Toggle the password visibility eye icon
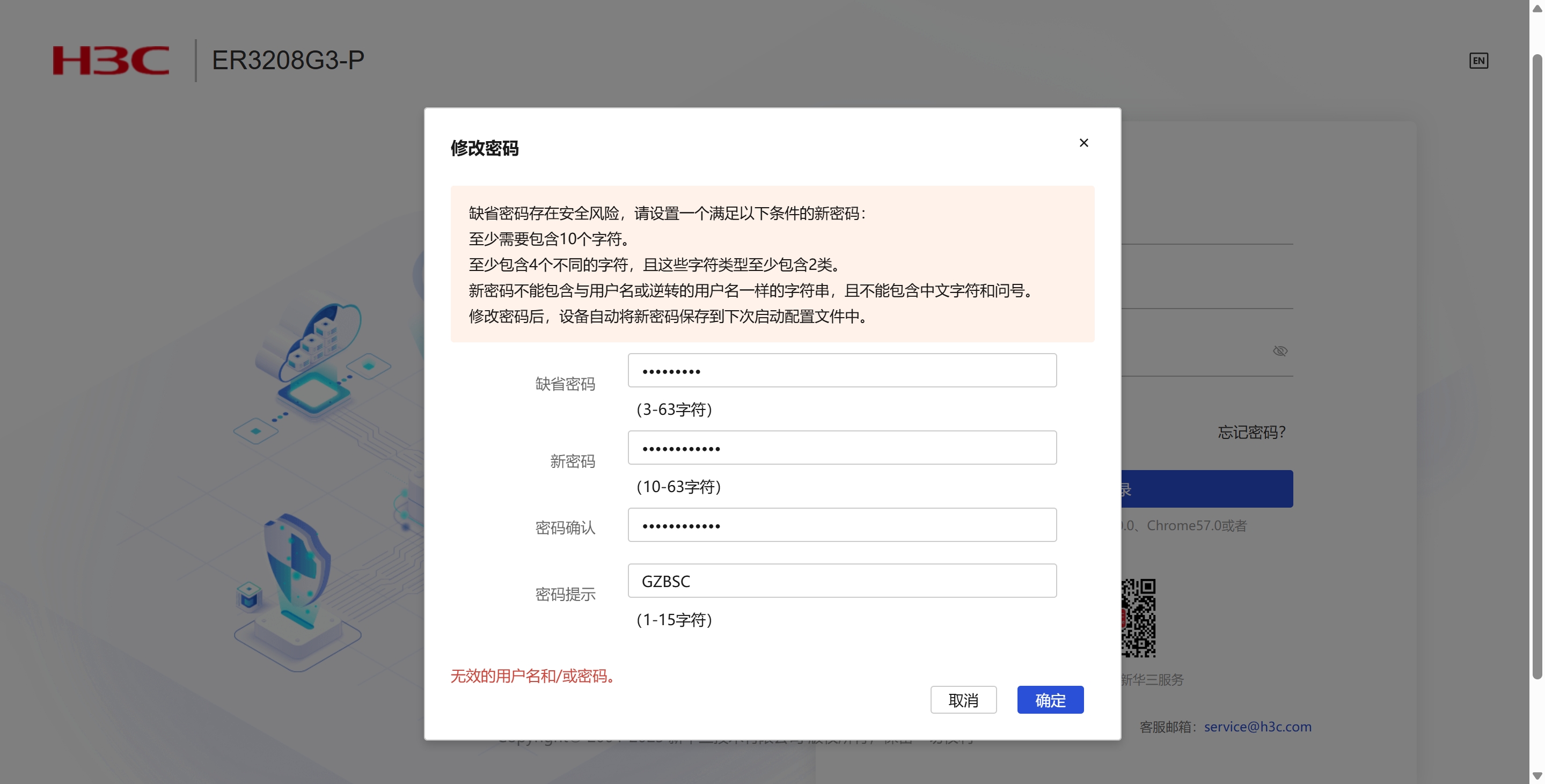 [1280, 351]
